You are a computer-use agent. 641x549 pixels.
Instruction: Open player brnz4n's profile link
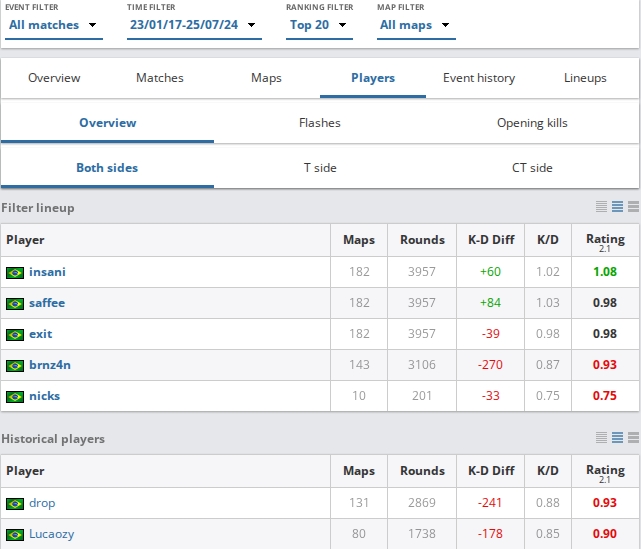[x=50, y=365]
